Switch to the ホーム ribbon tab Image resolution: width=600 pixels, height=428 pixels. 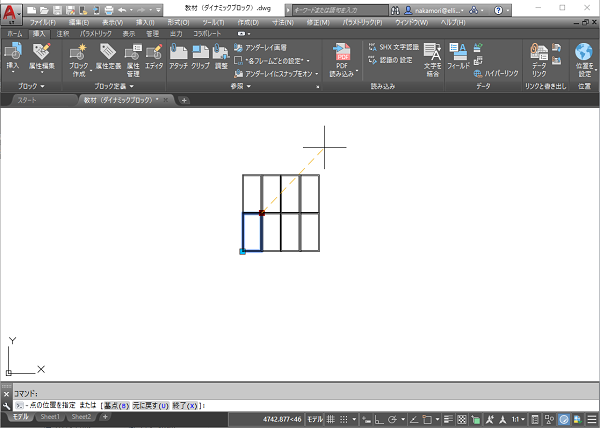pos(15,34)
